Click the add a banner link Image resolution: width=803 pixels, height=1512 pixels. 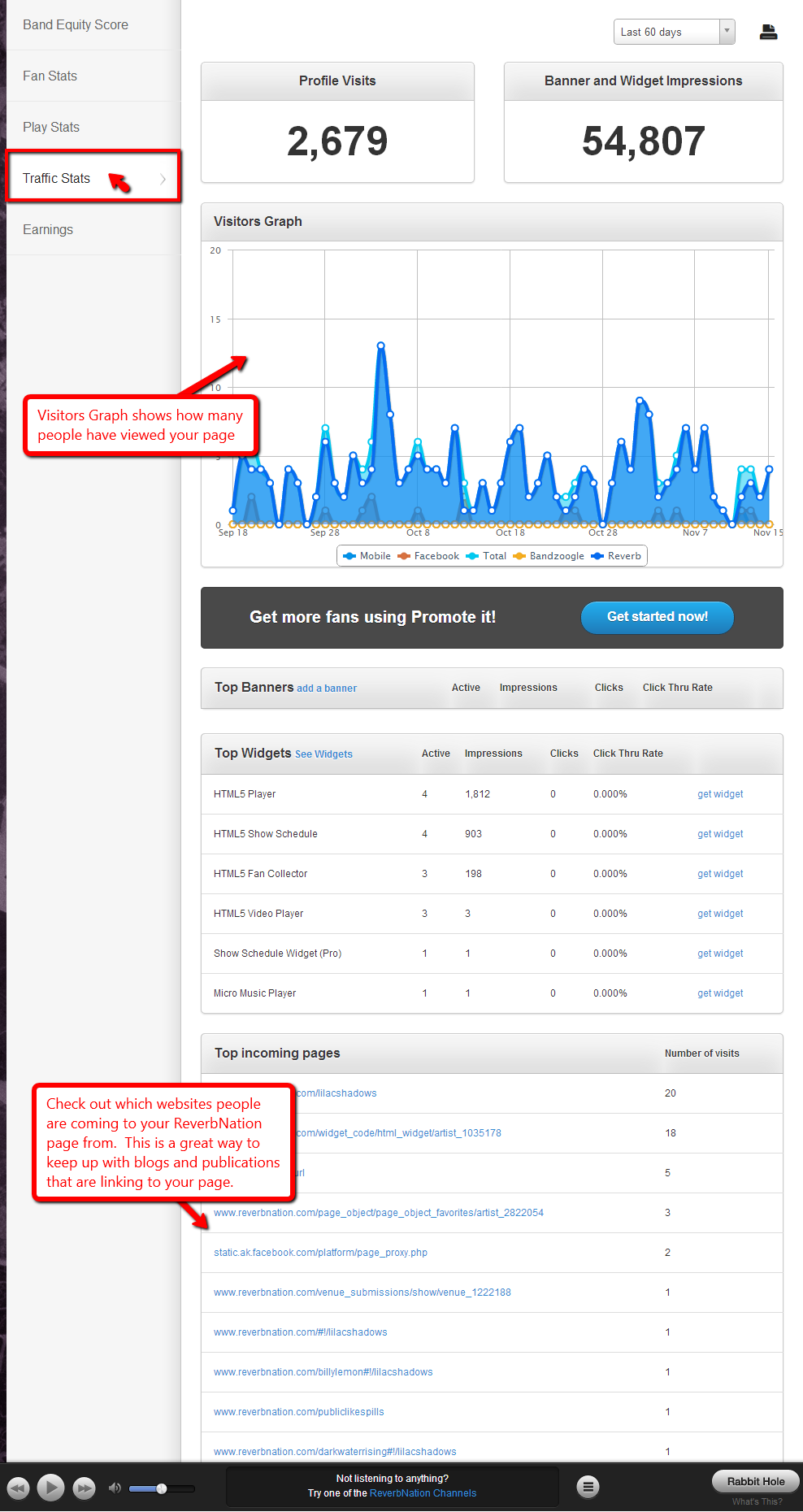point(327,689)
